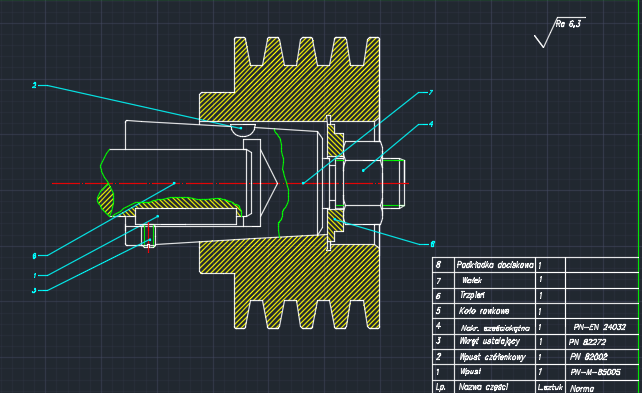
Task: Click the 'Trzpień' parts list entry
Action: pos(495,296)
